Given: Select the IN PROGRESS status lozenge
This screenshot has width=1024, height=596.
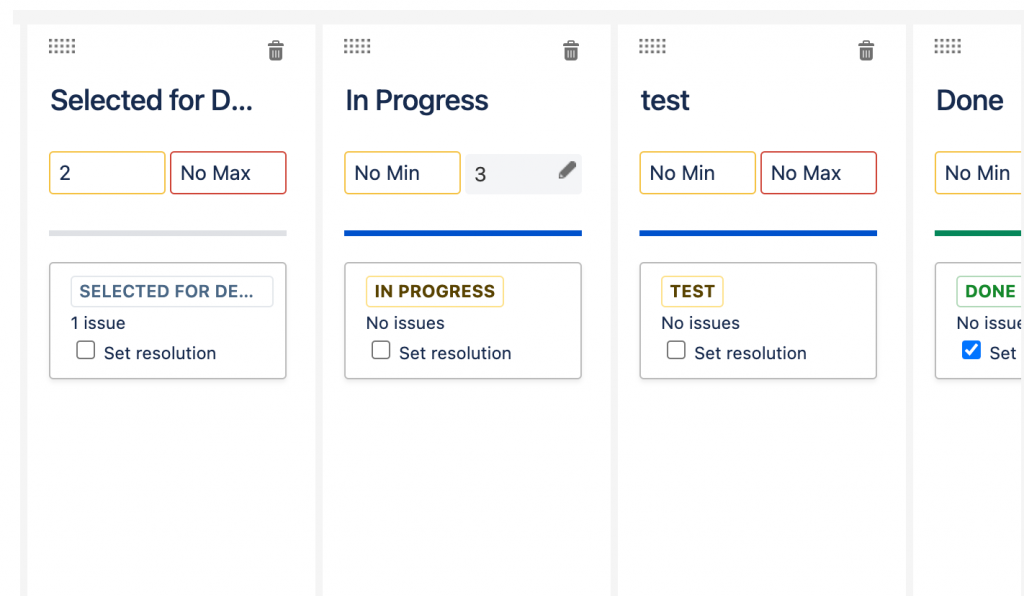Looking at the screenshot, I should click(434, 292).
